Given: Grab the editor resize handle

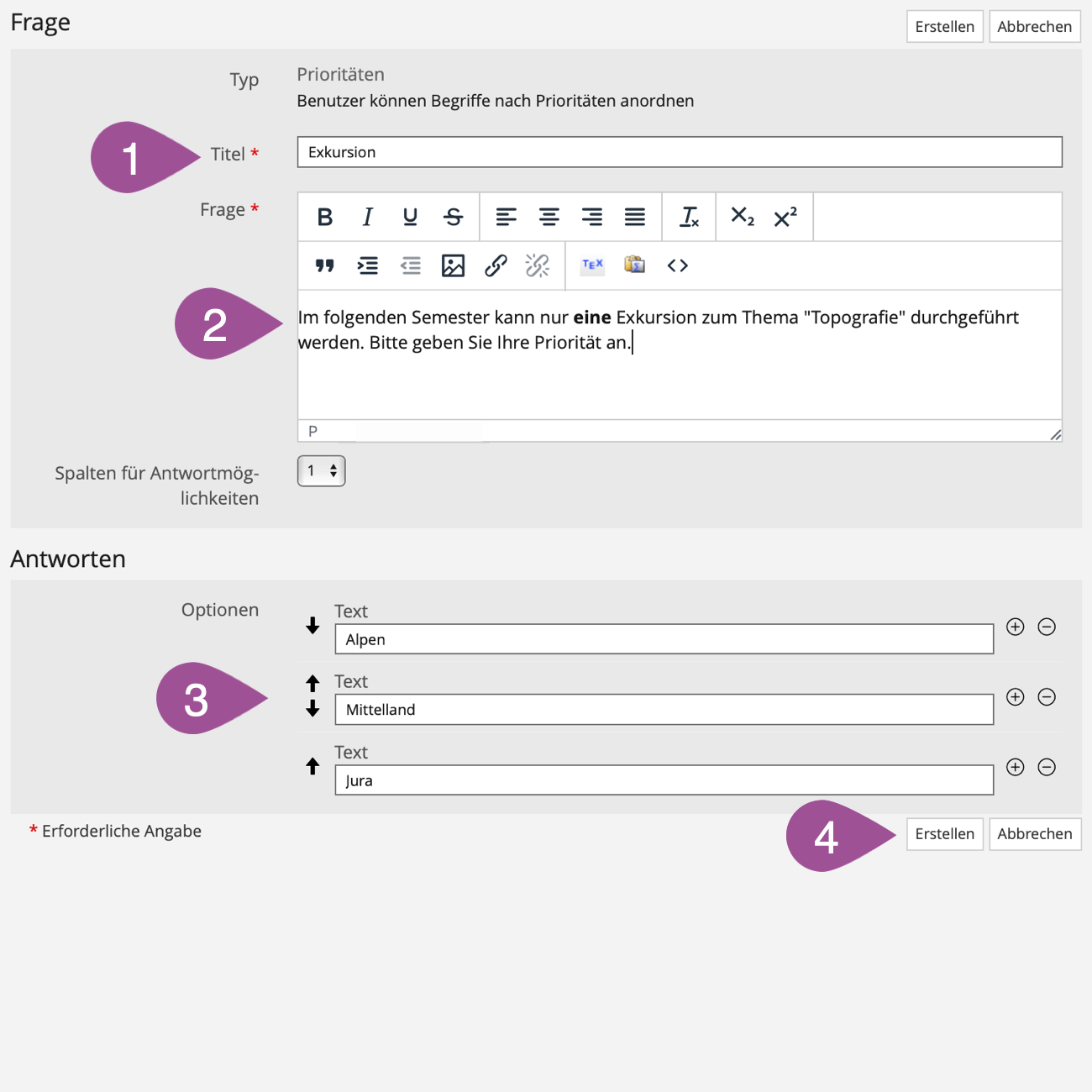Looking at the screenshot, I should [1055, 434].
